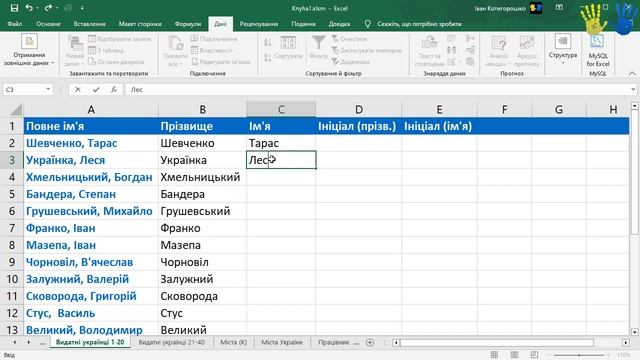This screenshot has height=360, width=640.
Task: Select the row 7 header
Action: [12, 228]
